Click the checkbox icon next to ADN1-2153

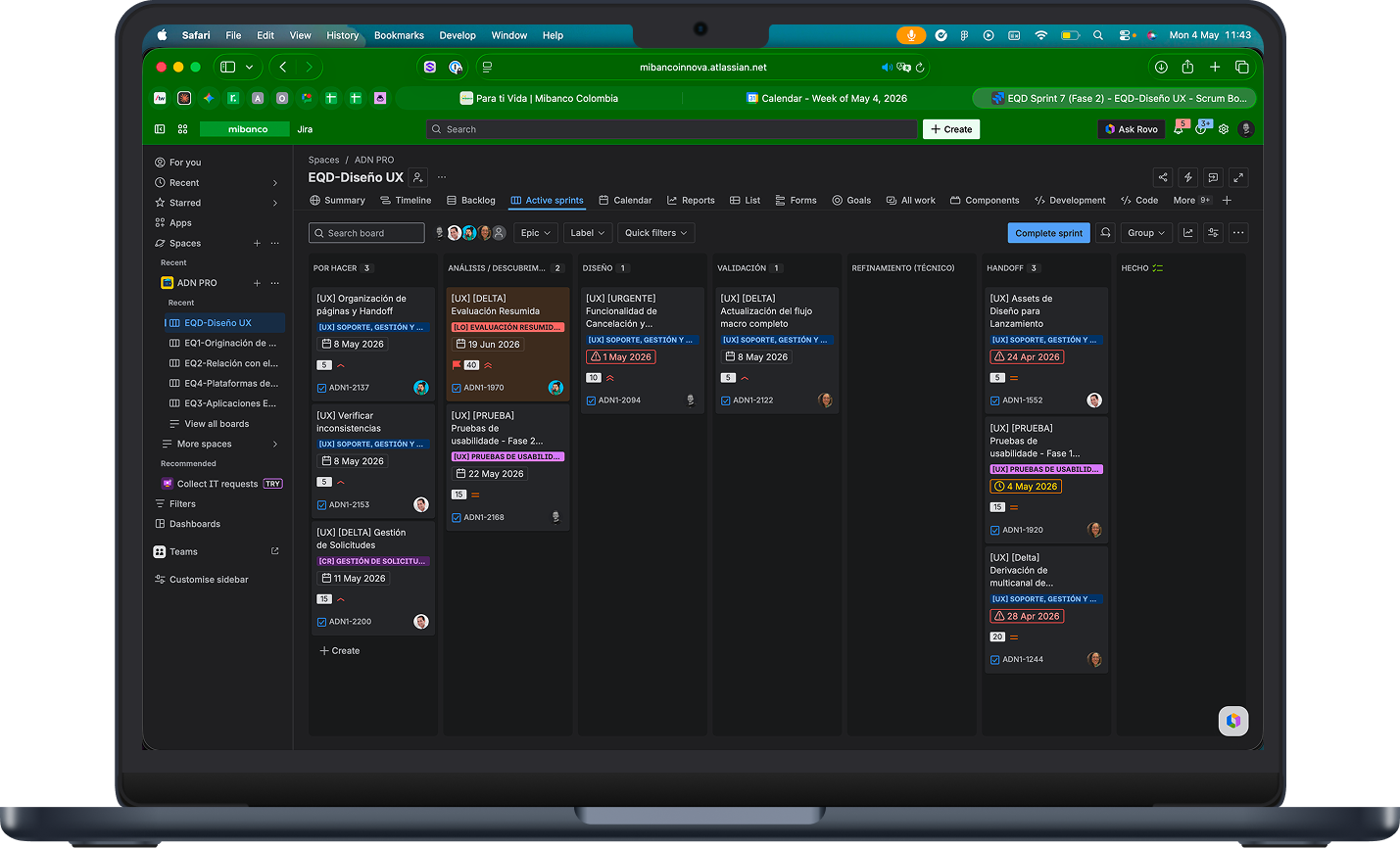coord(321,505)
